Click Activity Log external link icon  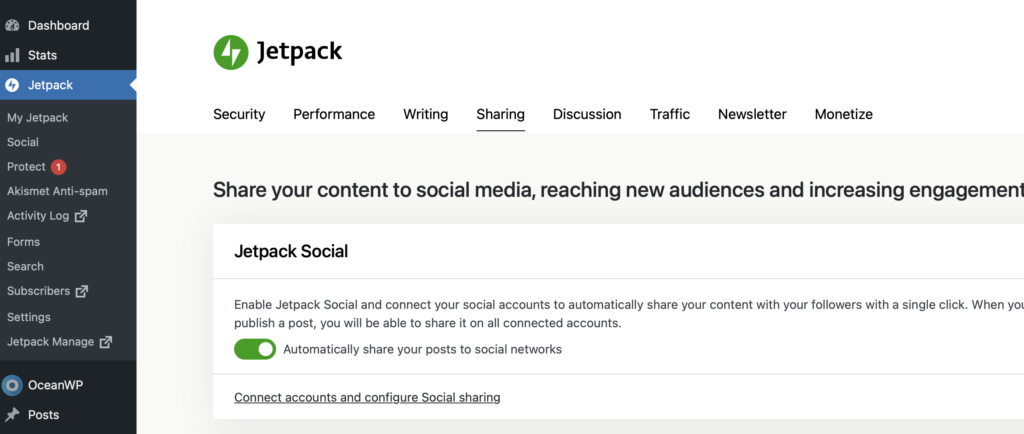pyautogui.click(x=81, y=216)
